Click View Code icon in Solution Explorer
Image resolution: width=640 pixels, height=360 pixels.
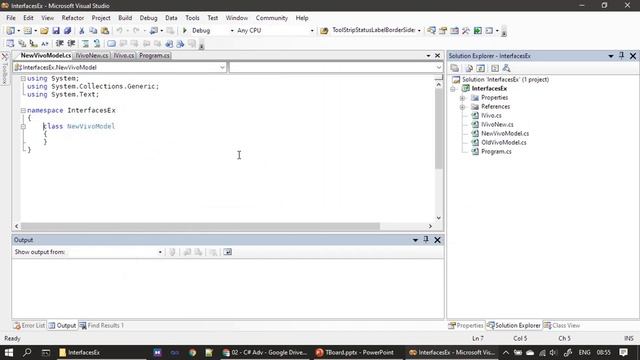(x=495, y=68)
